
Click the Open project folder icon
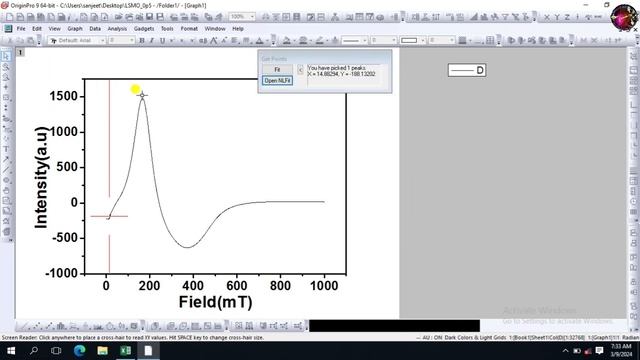pos(118,17)
